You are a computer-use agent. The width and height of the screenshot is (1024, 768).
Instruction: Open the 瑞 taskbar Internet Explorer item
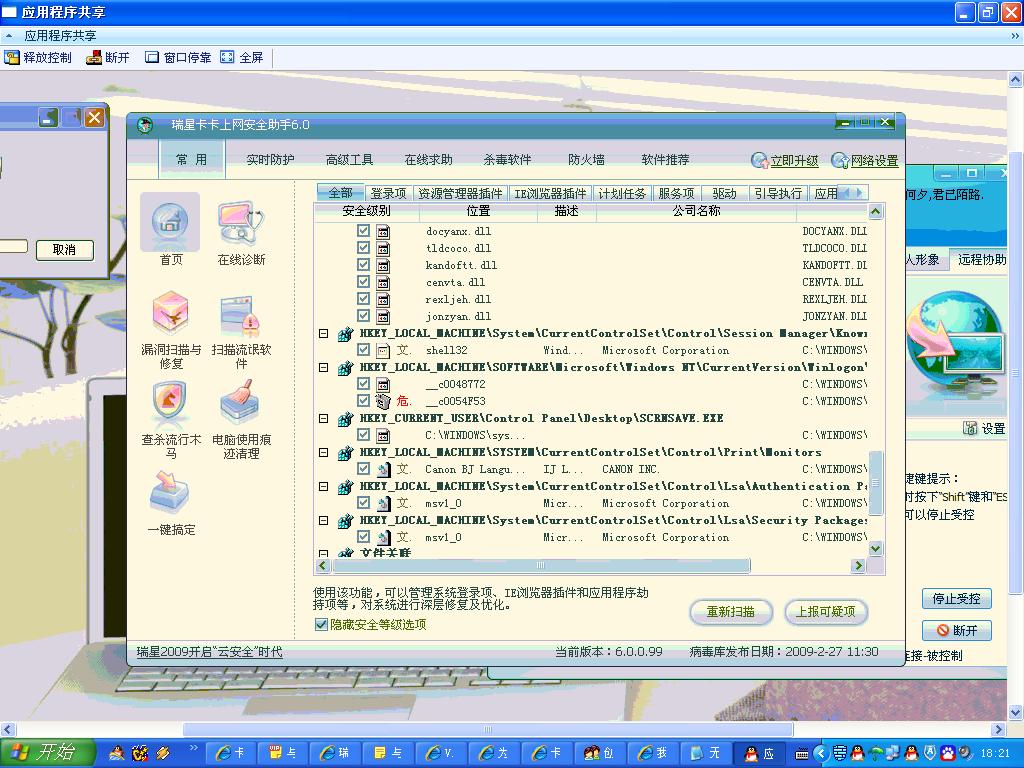point(336,753)
